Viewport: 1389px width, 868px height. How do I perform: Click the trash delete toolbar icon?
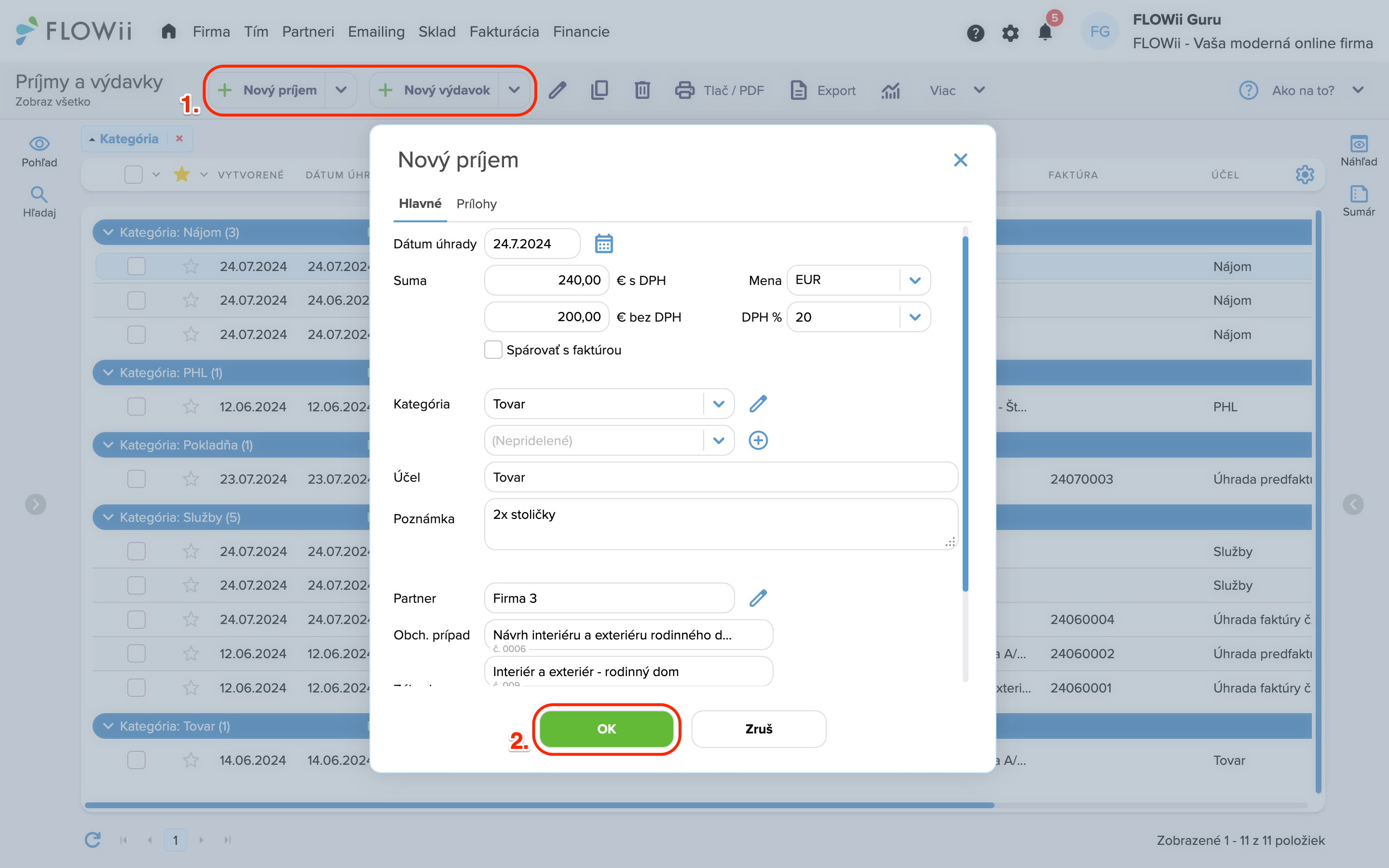tap(642, 90)
